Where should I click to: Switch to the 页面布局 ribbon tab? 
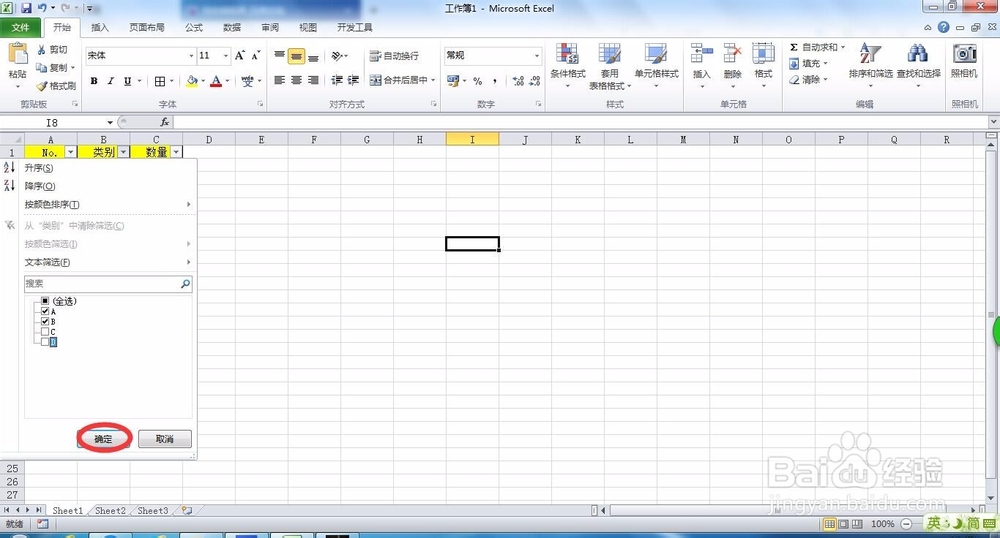click(x=147, y=27)
